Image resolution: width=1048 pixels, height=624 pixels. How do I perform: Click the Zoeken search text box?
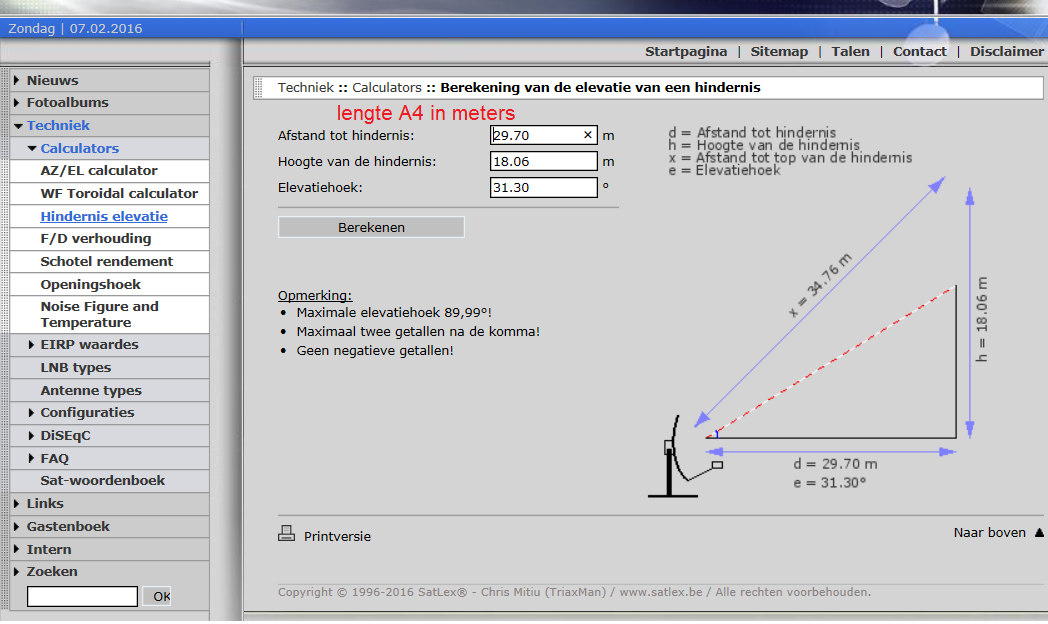point(82,596)
